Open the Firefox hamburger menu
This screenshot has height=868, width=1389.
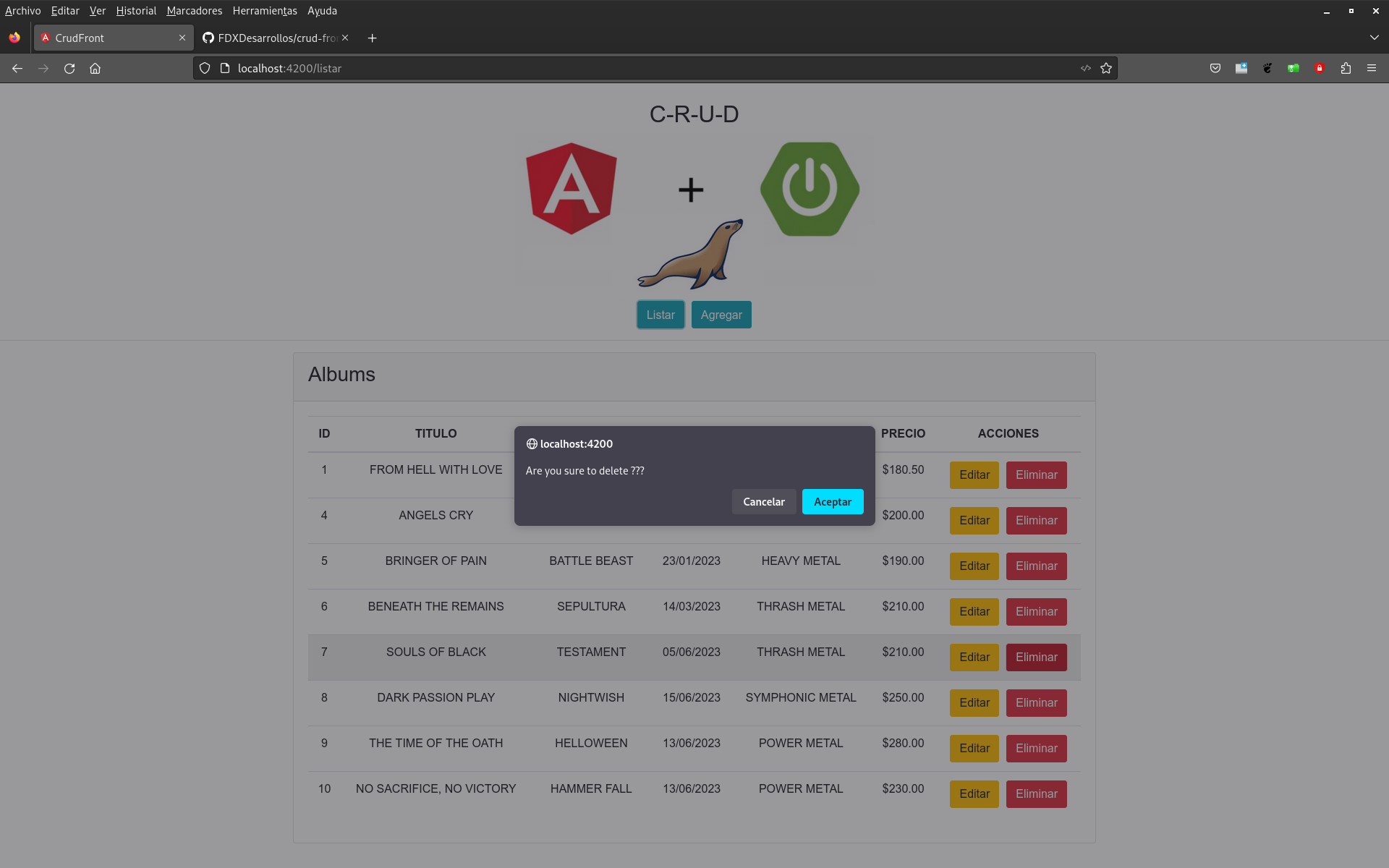pyautogui.click(x=1372, y=68)
